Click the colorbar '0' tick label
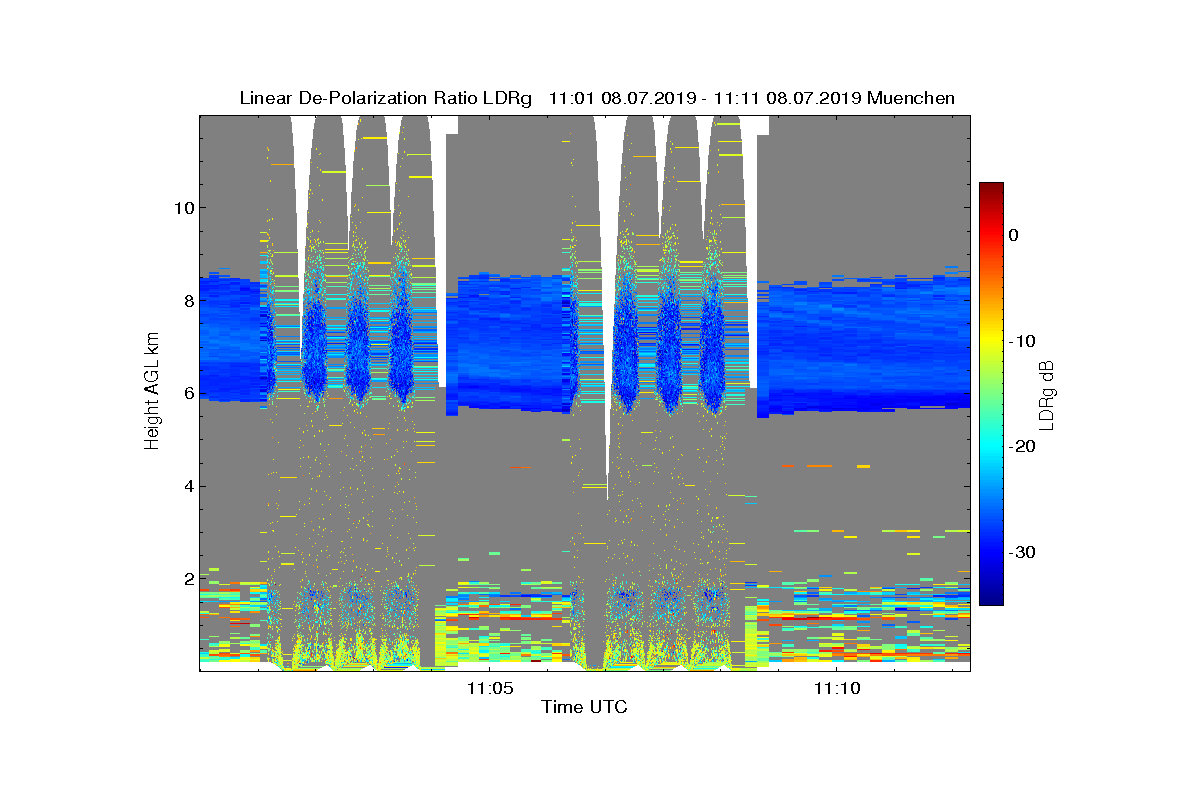The height and width of the screenshot is (800, 1200). (1013, 235)
